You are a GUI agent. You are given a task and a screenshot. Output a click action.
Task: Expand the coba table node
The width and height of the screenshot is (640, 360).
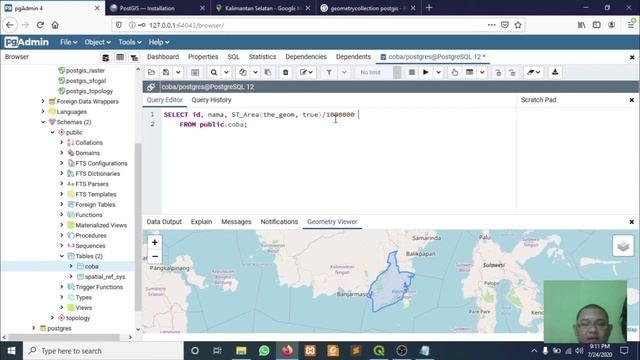click(71, 266)
